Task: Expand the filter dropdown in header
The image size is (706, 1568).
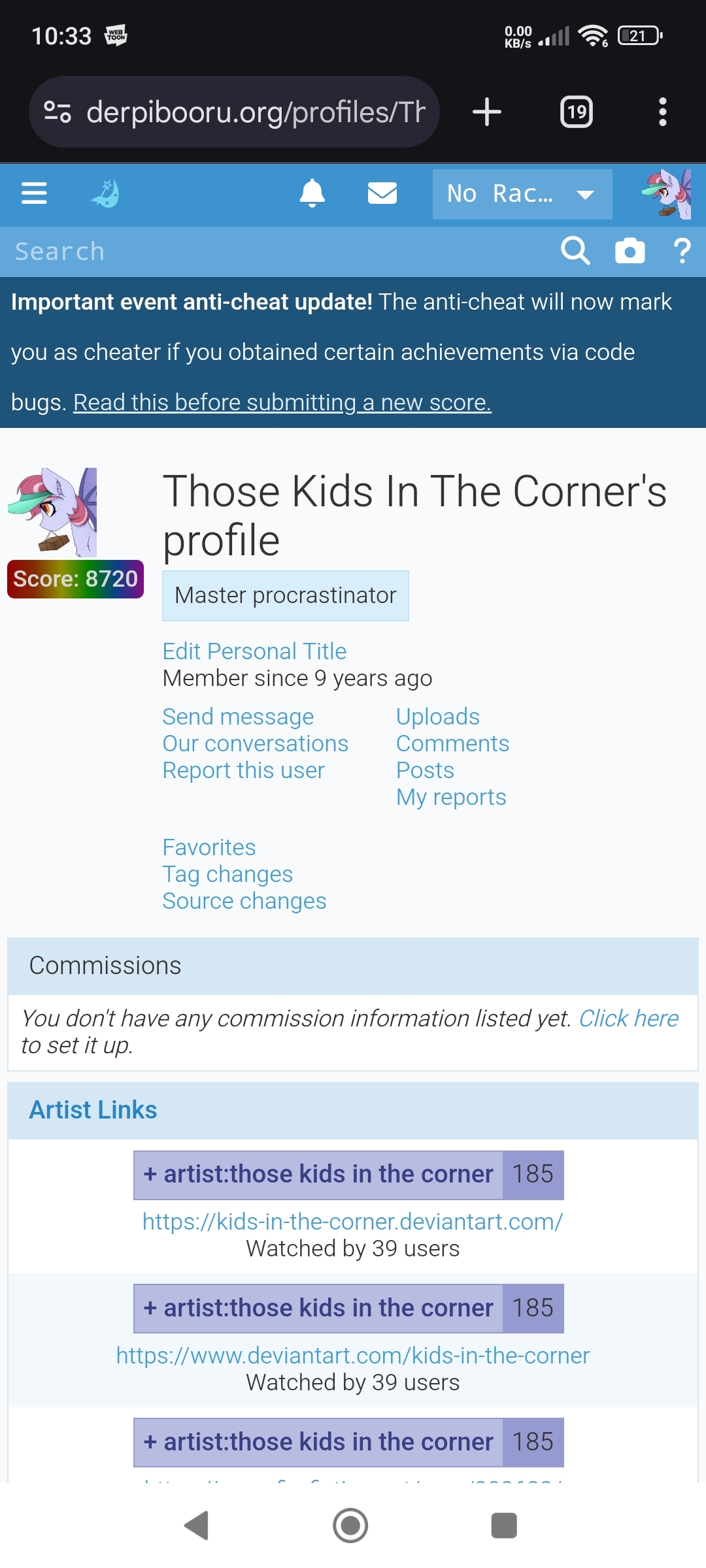Action: tap(522, 194)
